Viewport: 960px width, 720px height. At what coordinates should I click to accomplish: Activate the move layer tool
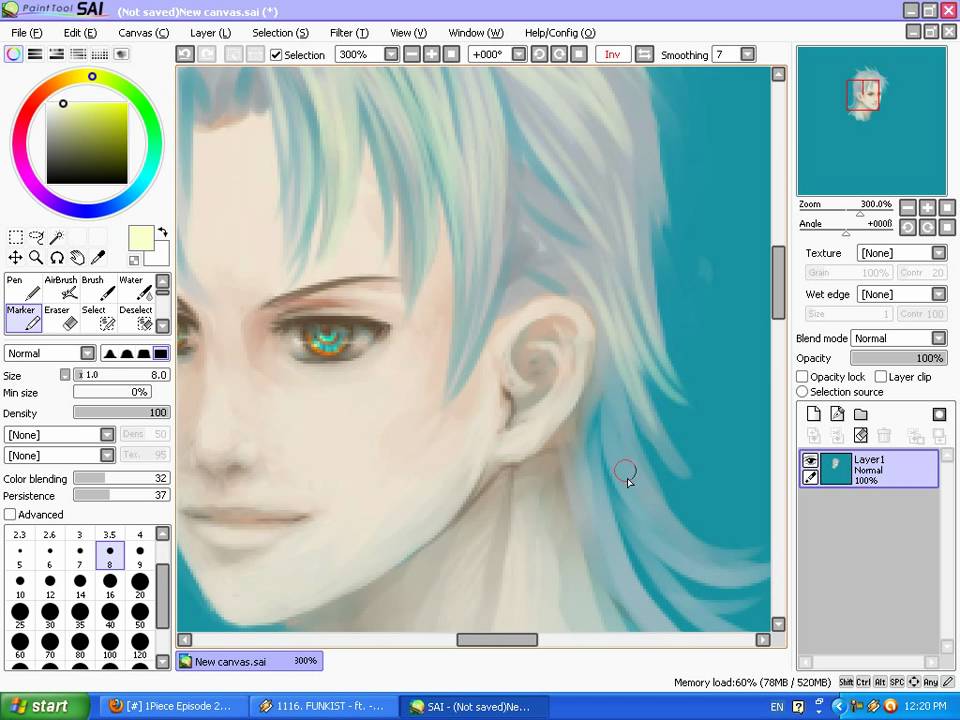(x=16, y=258)
